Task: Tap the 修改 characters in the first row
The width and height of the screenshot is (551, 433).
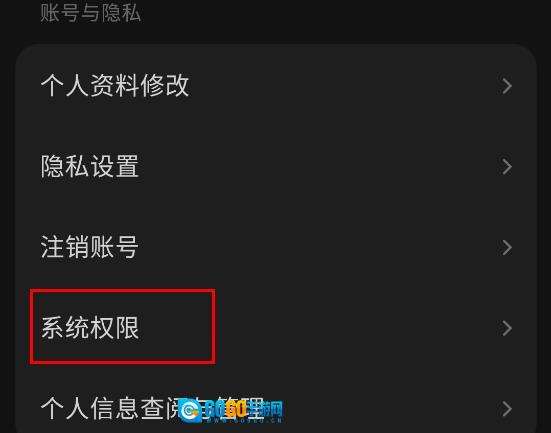Action: pyautogui.click(x=165, y=86)
